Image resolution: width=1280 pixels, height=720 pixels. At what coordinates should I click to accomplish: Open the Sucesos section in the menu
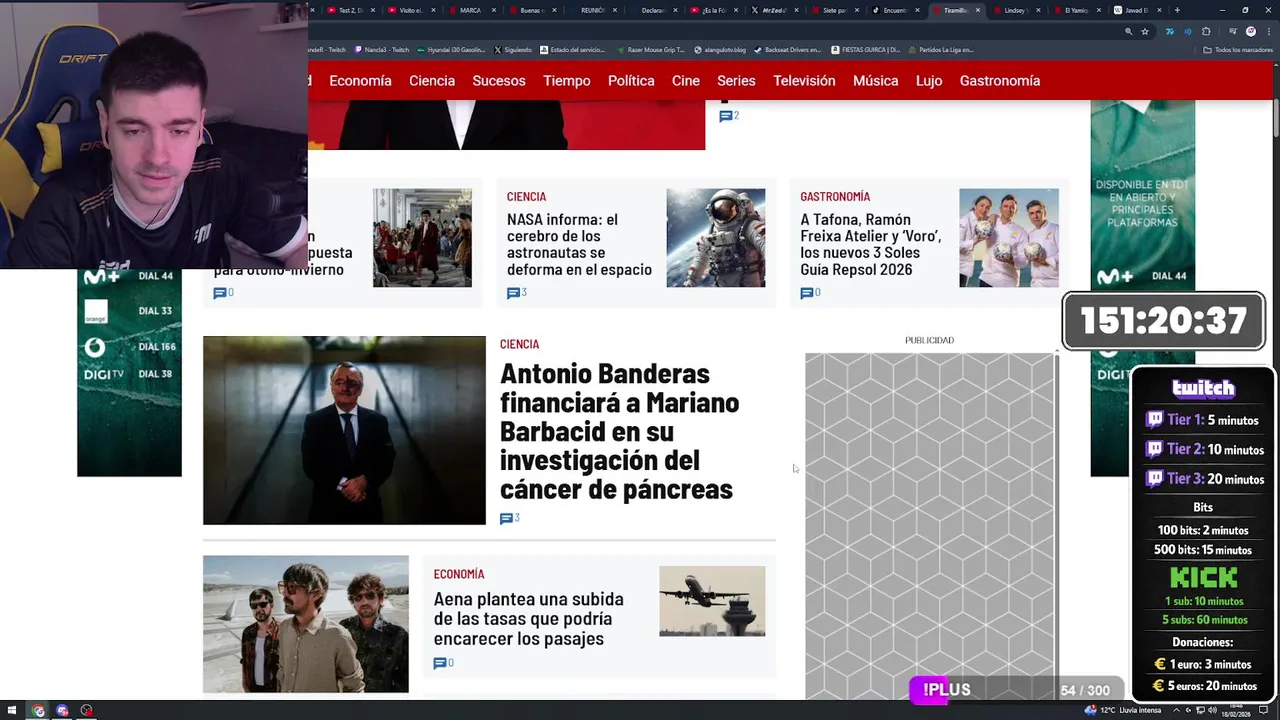point(499,81)
